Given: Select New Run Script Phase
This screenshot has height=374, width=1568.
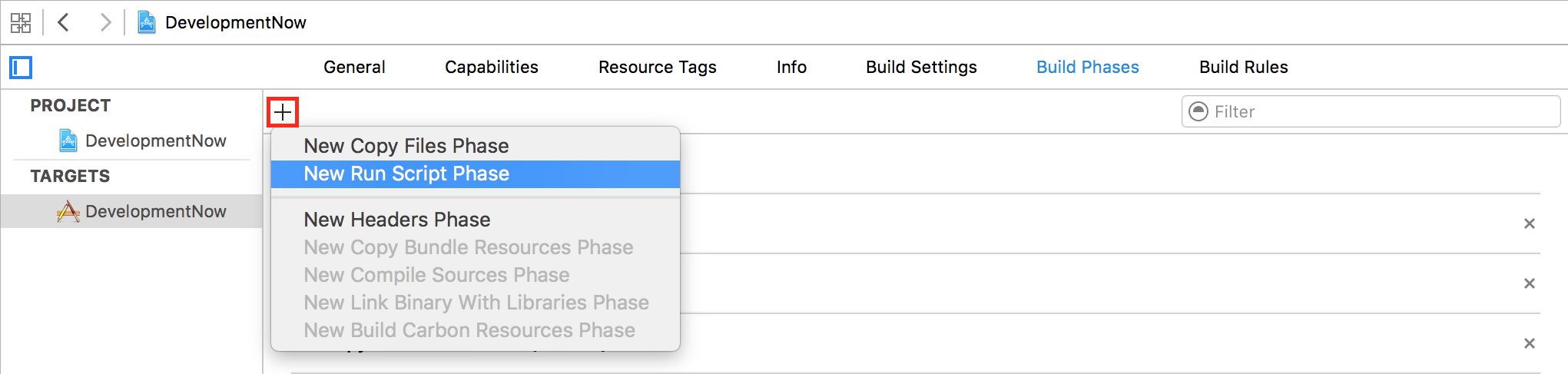Looking at the screenshot, I should point(406,174).
